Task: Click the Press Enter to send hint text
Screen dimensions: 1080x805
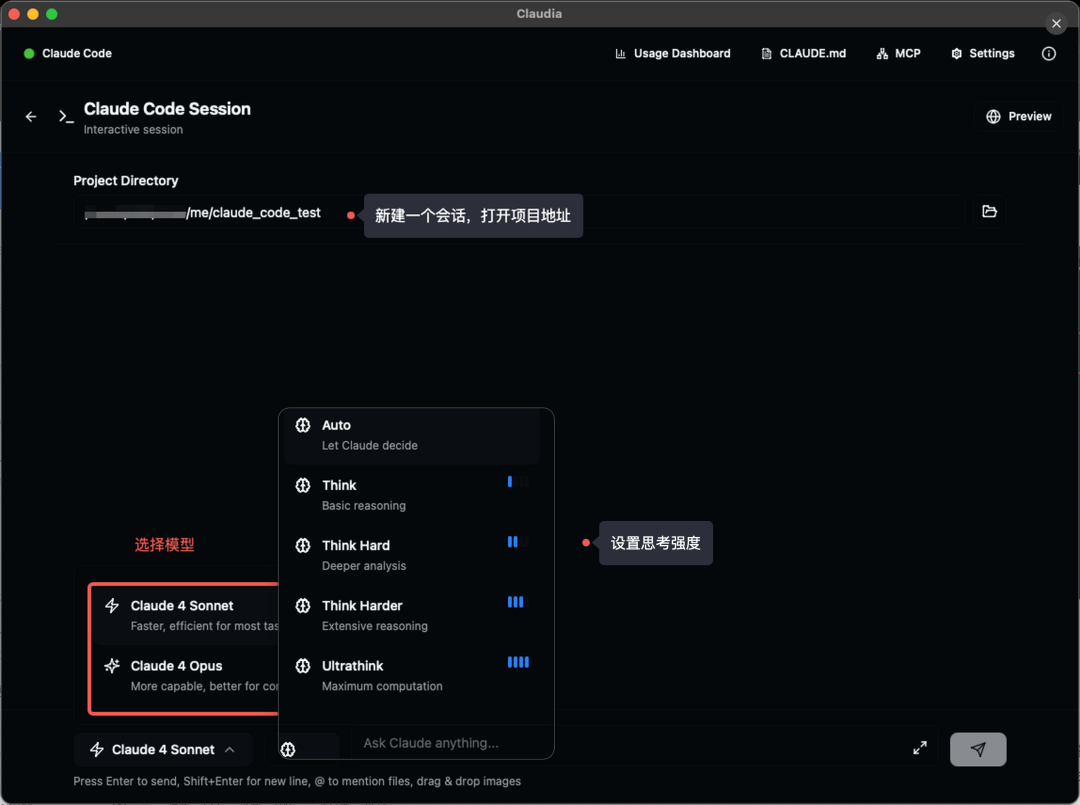Action: pos(297,781)
